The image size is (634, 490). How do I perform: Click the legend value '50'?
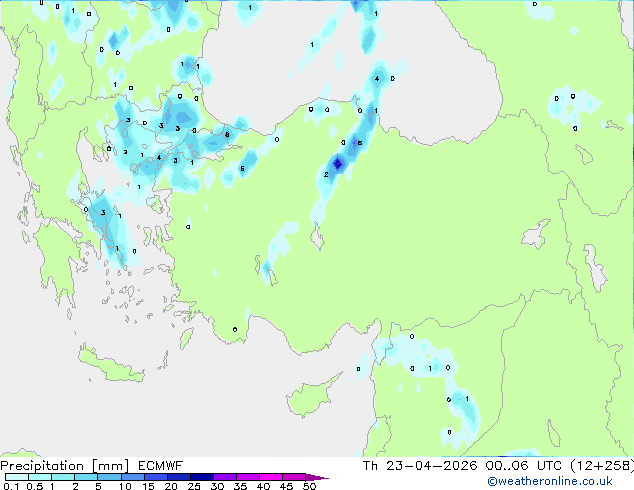pos(309,486)
